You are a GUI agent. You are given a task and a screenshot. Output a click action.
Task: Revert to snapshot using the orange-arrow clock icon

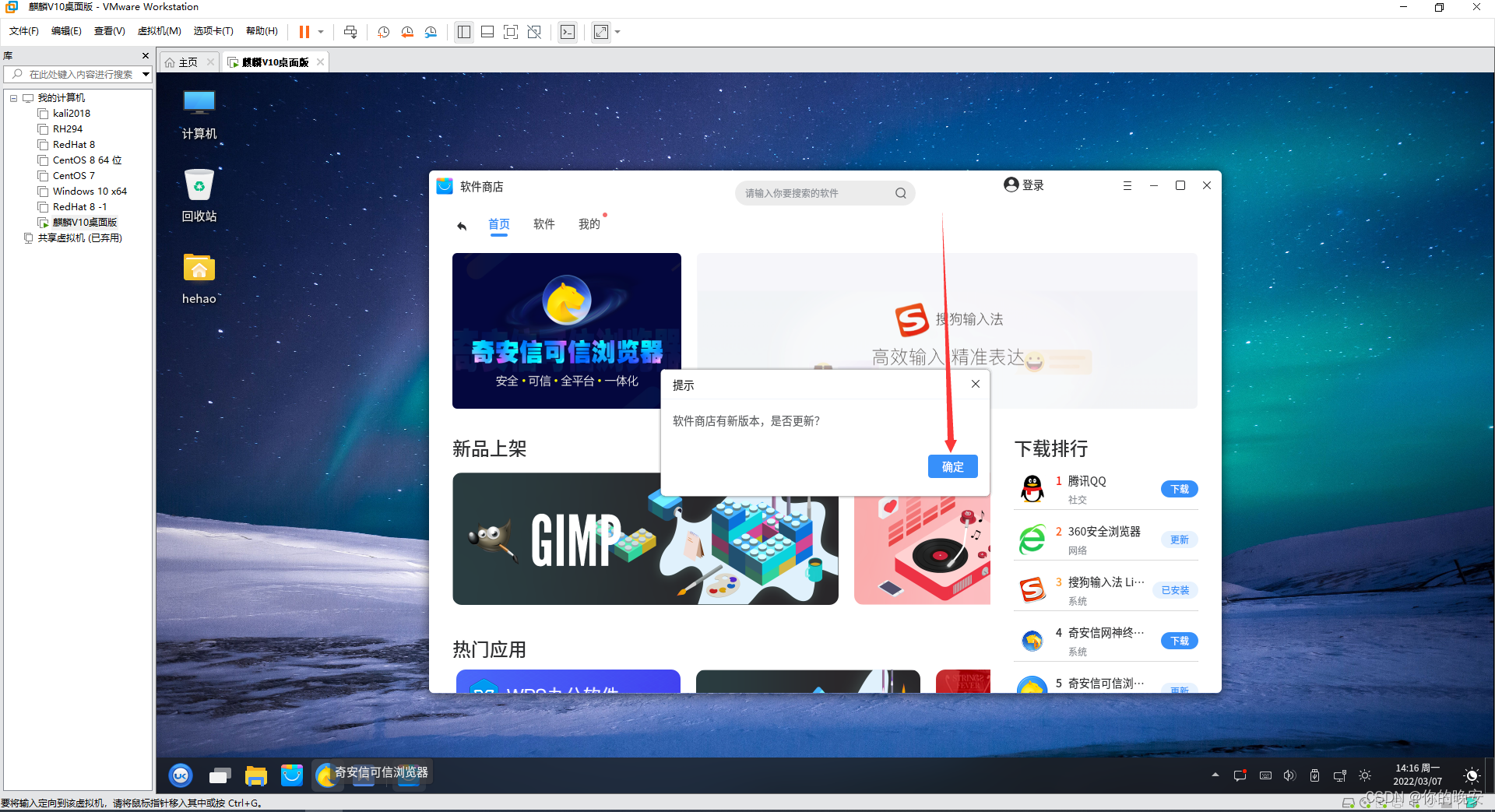[x=407, y=32]
